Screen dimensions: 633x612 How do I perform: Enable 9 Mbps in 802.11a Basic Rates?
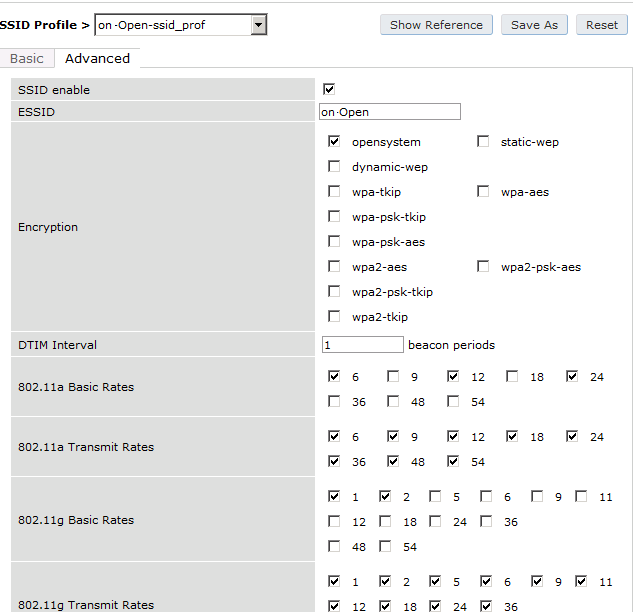(x=393, y=377)
